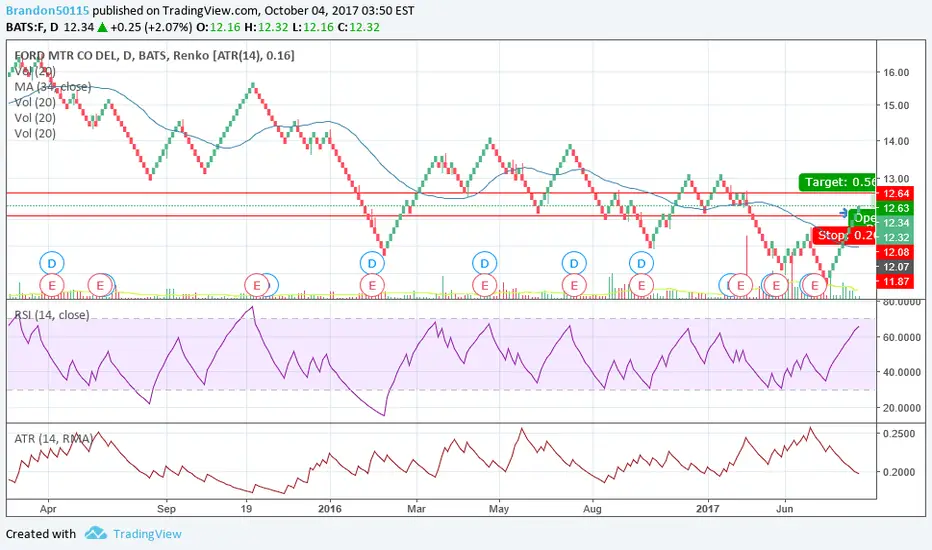Click the red Stop label
Viewport: 932px width, 550px height.
pyautogui.click(x=844, y=235)
